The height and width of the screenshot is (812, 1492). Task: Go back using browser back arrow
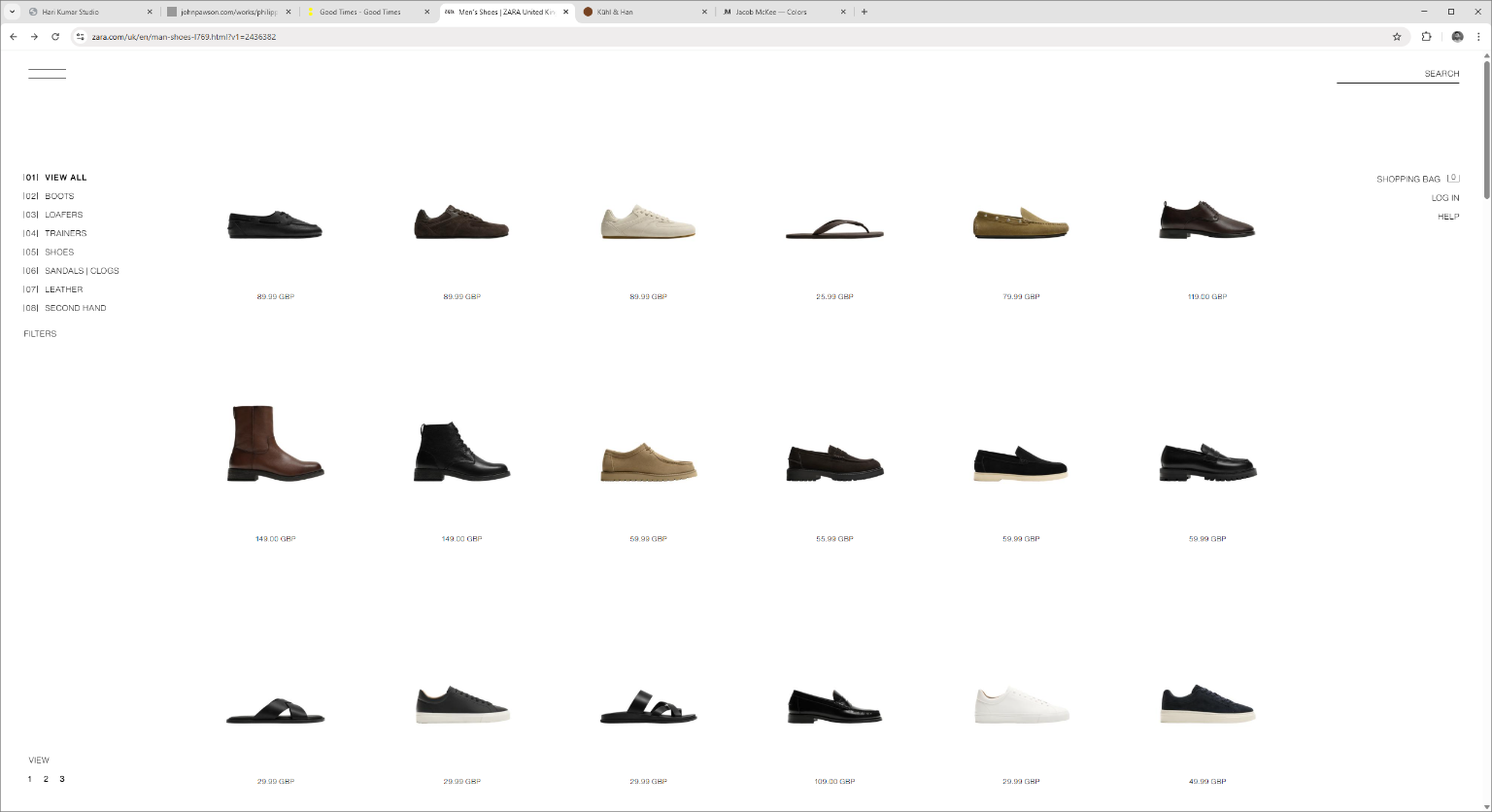click(x=14, y=37)
